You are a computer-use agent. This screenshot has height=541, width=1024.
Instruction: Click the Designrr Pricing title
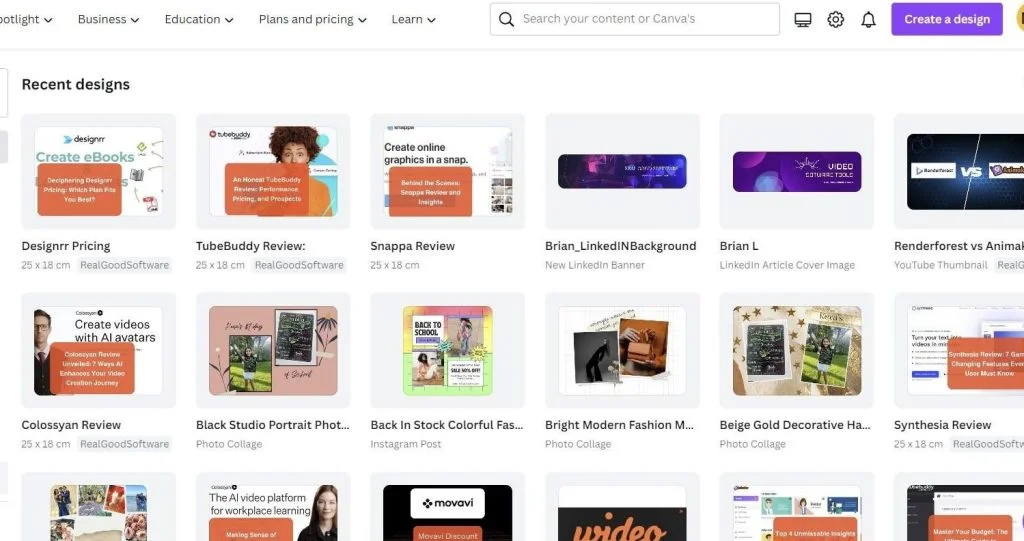pyautogui.click(x=66, y=246)
